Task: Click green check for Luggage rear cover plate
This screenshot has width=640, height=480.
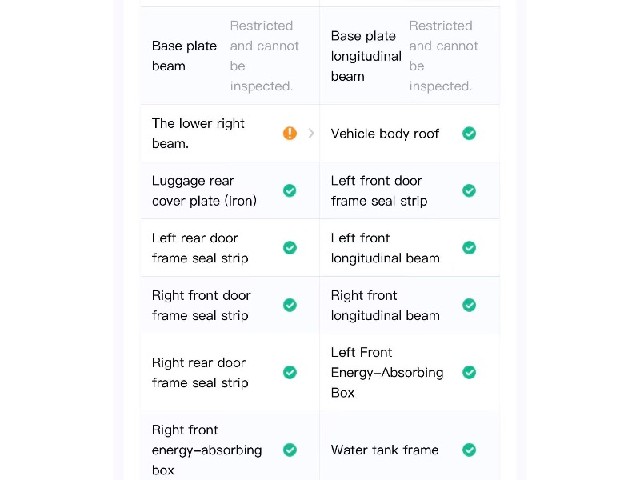Action: (290, 191)
